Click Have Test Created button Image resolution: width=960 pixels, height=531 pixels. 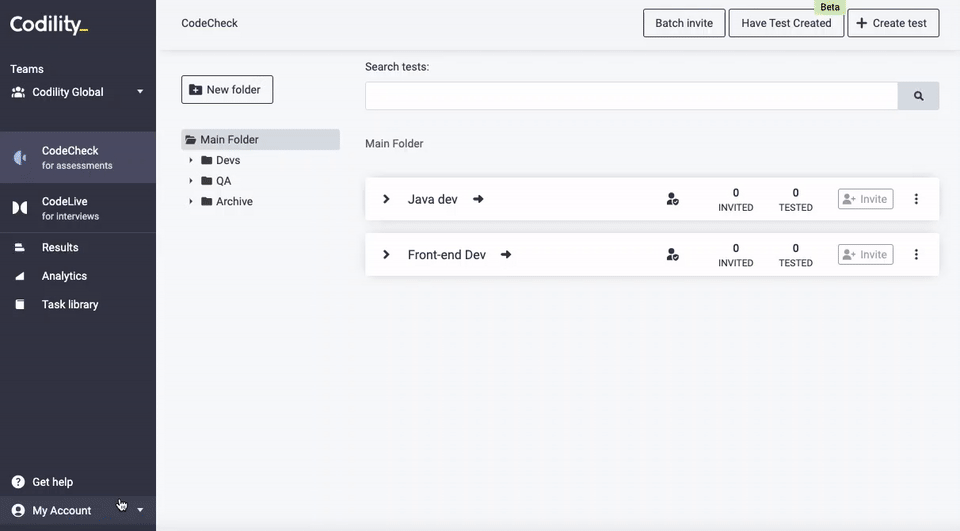786,23
